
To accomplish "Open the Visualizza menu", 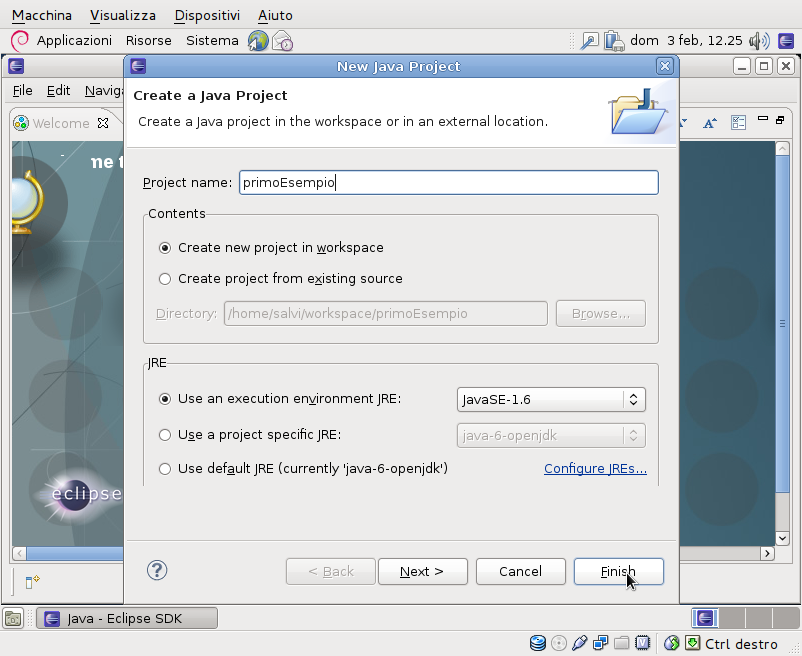I will [x=123, y=15].
